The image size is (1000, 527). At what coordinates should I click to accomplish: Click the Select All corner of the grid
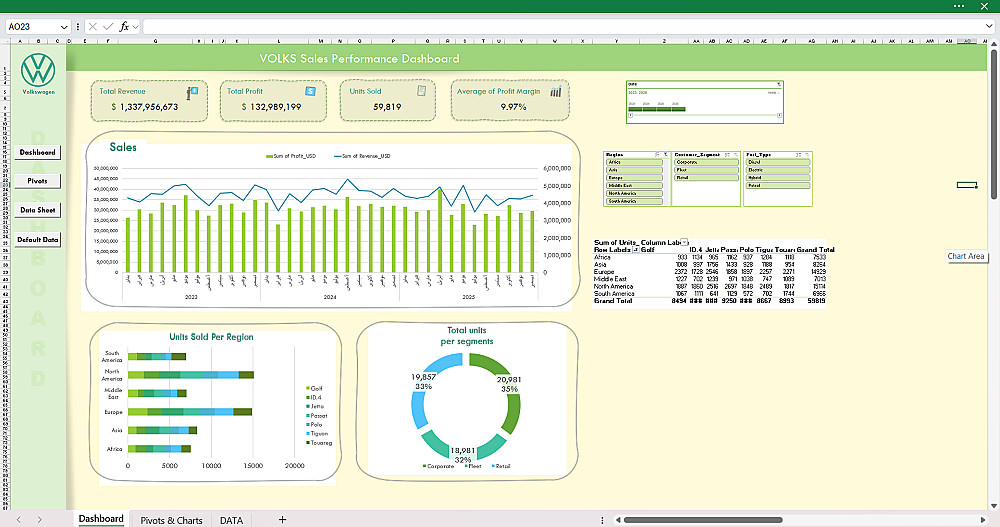5,41
